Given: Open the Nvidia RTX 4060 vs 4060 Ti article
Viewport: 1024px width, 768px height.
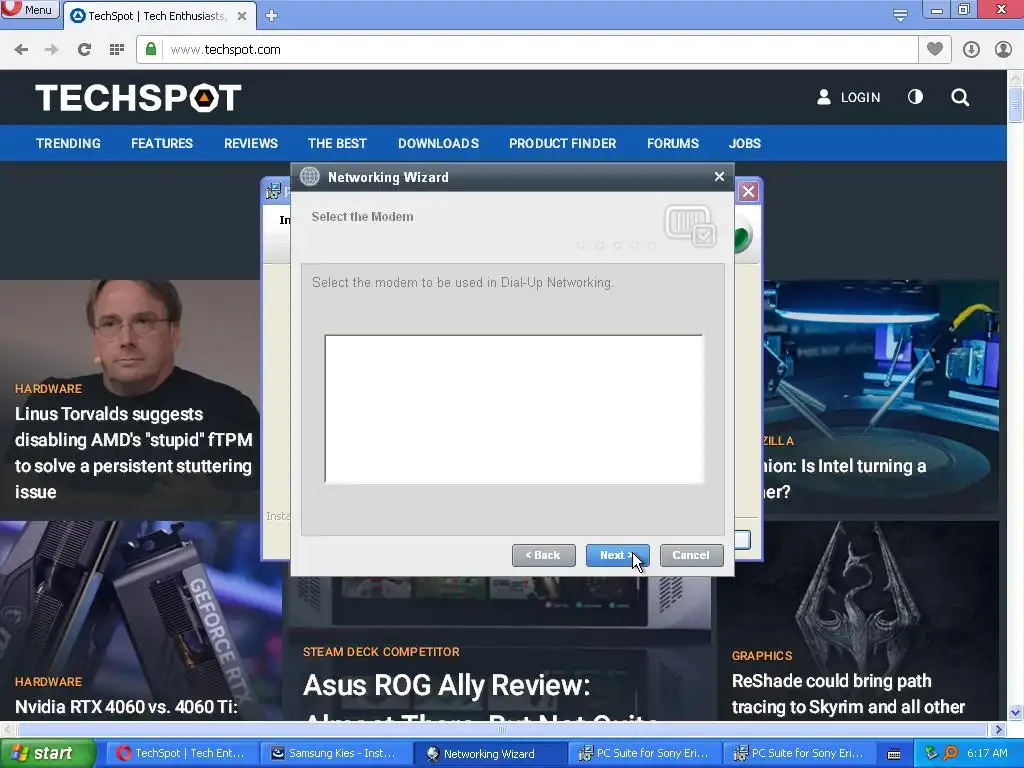Looking at the screenshot, I should (x=126, y=707).
